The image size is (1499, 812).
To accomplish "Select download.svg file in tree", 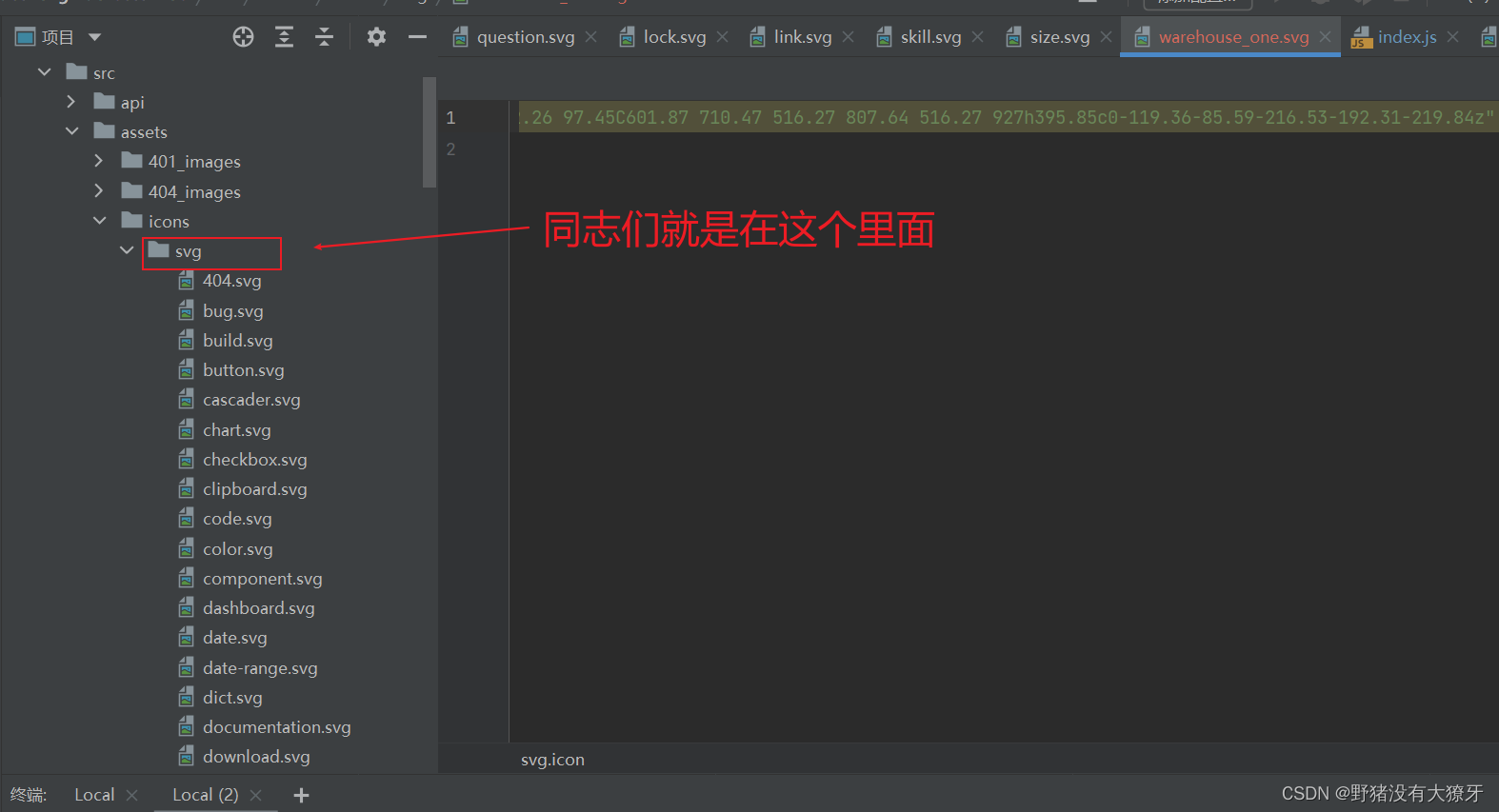I will click(256, 757).
